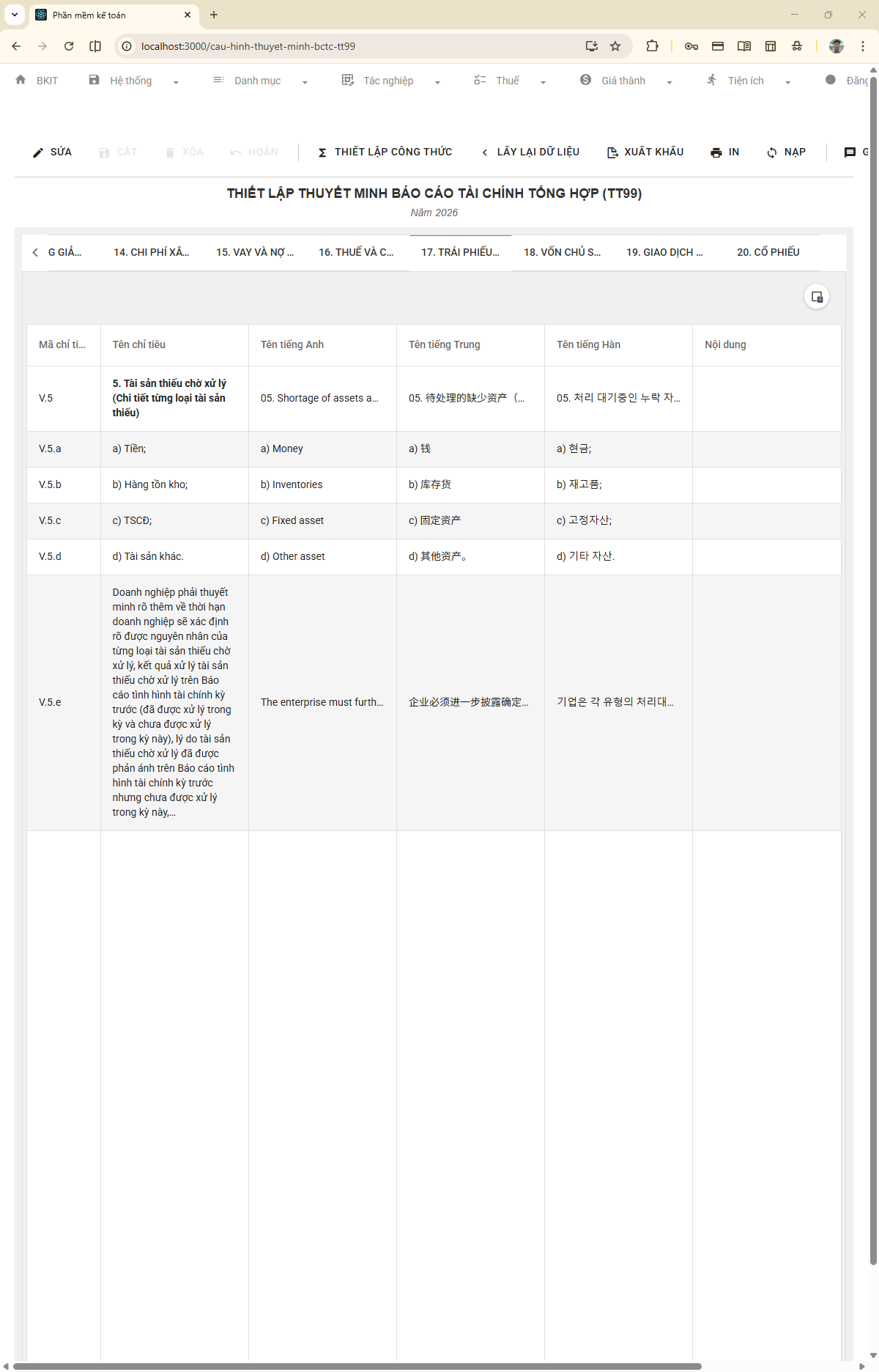
Task: Switch to tab 18. VỐN CHỦ S...
Action: 562,252
